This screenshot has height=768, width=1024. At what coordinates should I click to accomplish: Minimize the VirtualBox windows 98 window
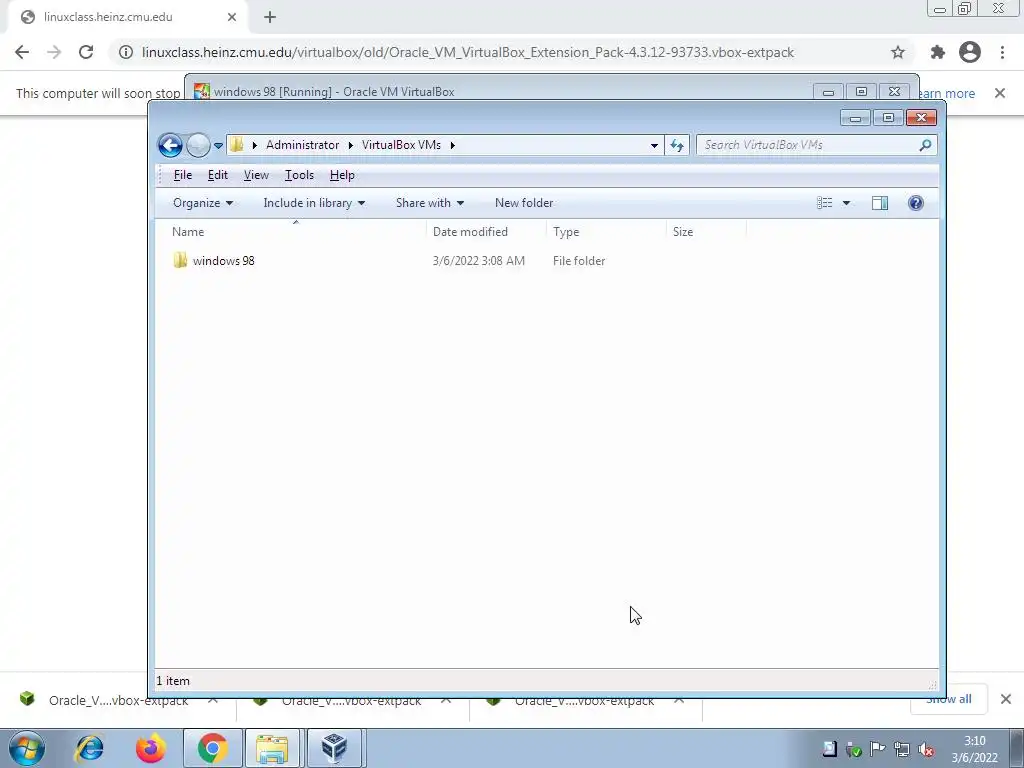pyautogui.click(x=828, y=92)
